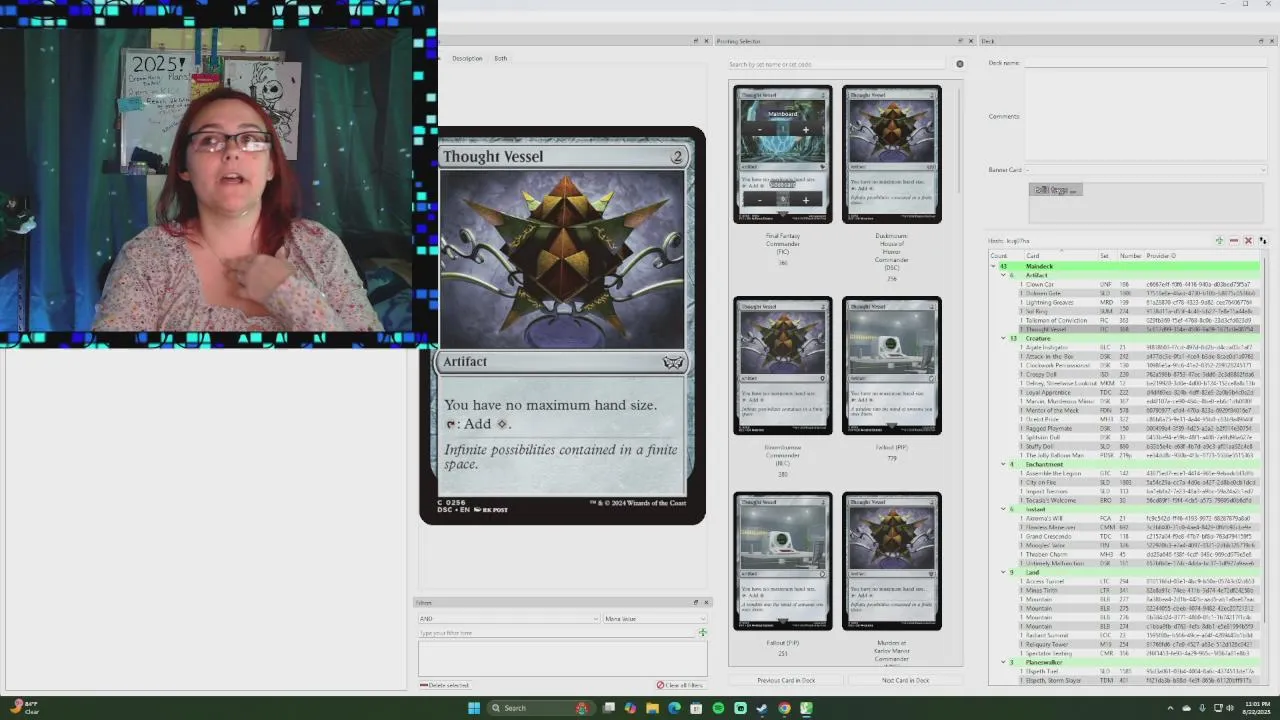The image size is (1280, 720).
Task: Open Windows Start menu
Action: click(x=474, y=708)
